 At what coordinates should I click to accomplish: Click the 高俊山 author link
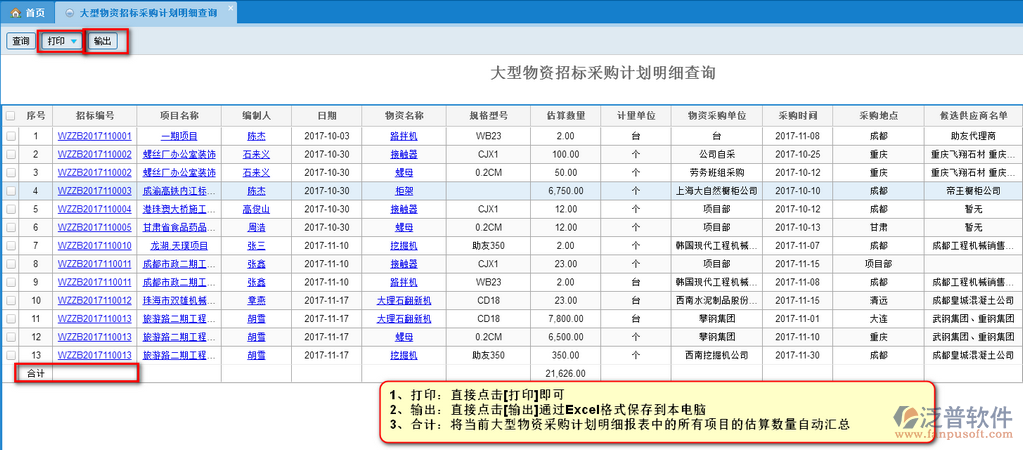[256, 209]
